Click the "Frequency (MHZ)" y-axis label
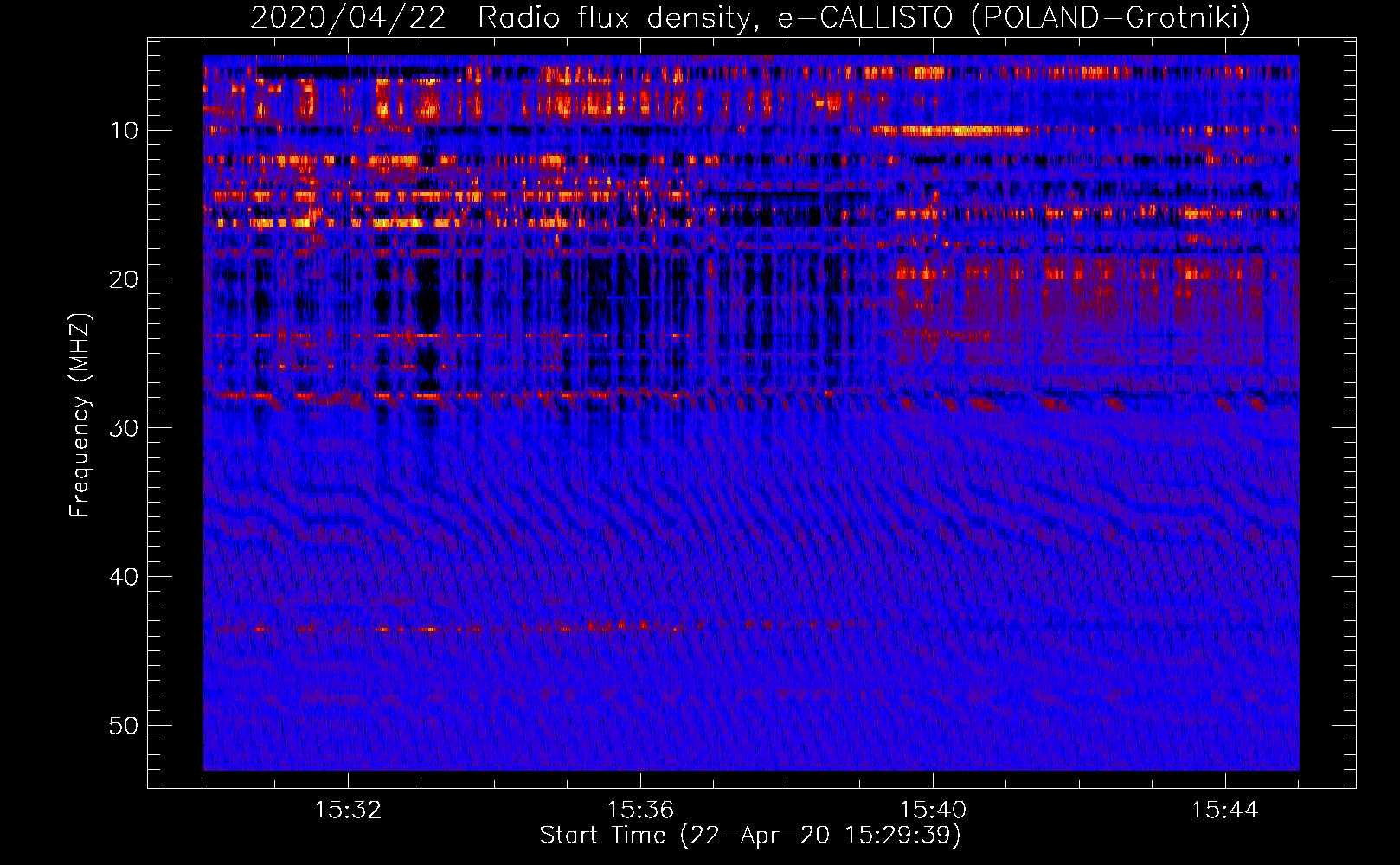 coord(79,414)
